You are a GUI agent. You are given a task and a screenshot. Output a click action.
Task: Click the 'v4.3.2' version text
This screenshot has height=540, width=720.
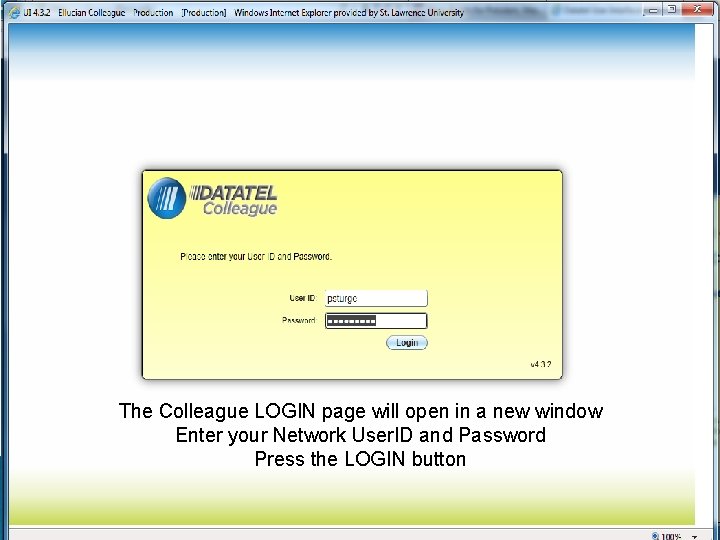[x=540, y=365]
